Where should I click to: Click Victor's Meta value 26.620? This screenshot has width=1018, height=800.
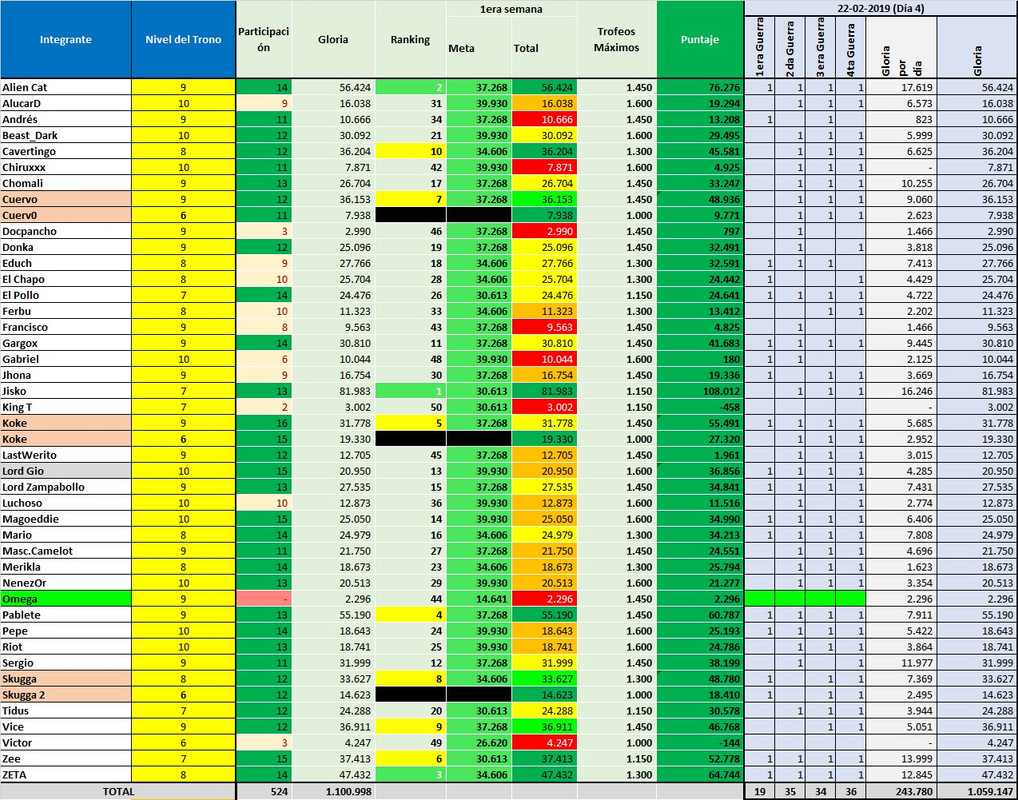(478, 743)
